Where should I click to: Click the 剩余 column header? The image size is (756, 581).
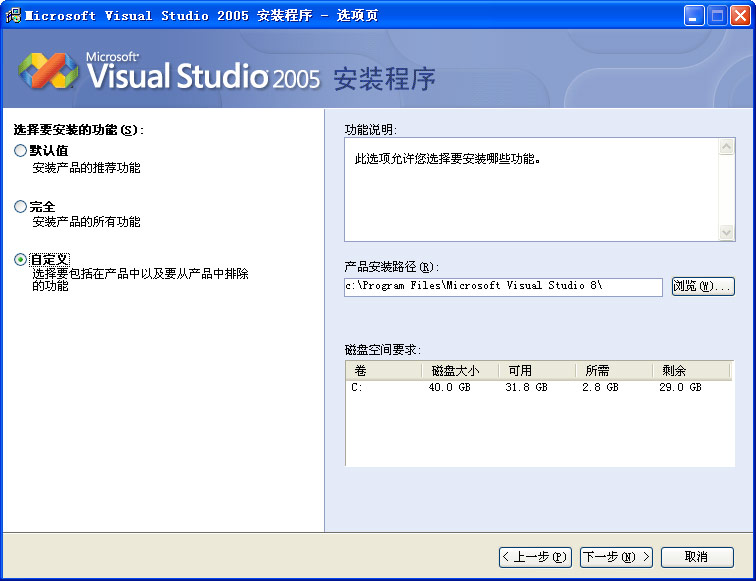tap(691, 371)
